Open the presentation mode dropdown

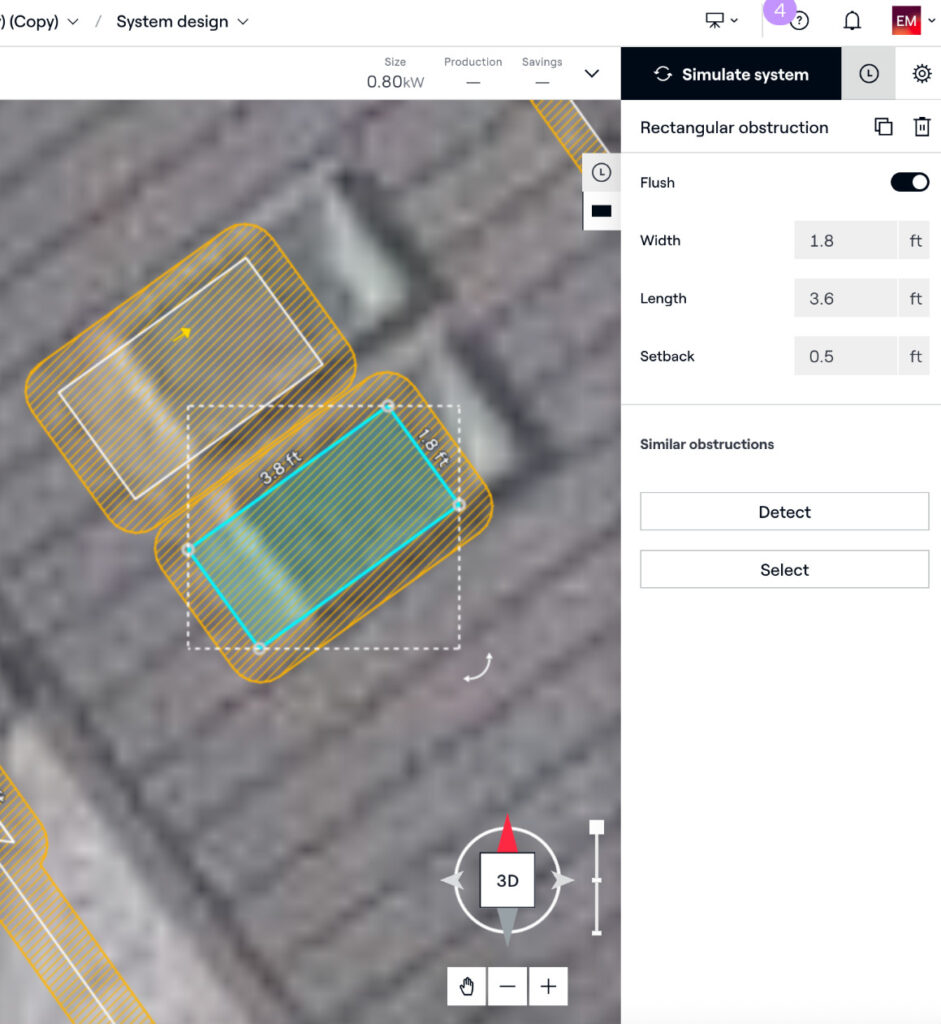point(721,21)
